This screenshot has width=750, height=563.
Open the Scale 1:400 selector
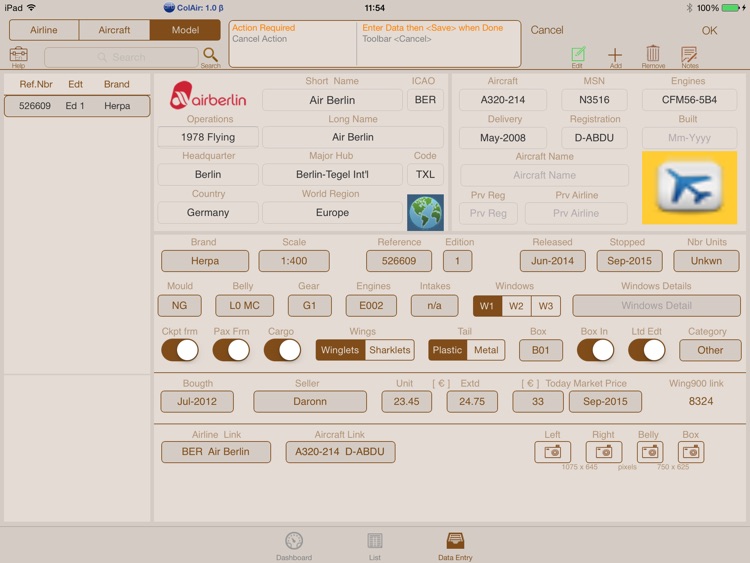pos(294,261)
